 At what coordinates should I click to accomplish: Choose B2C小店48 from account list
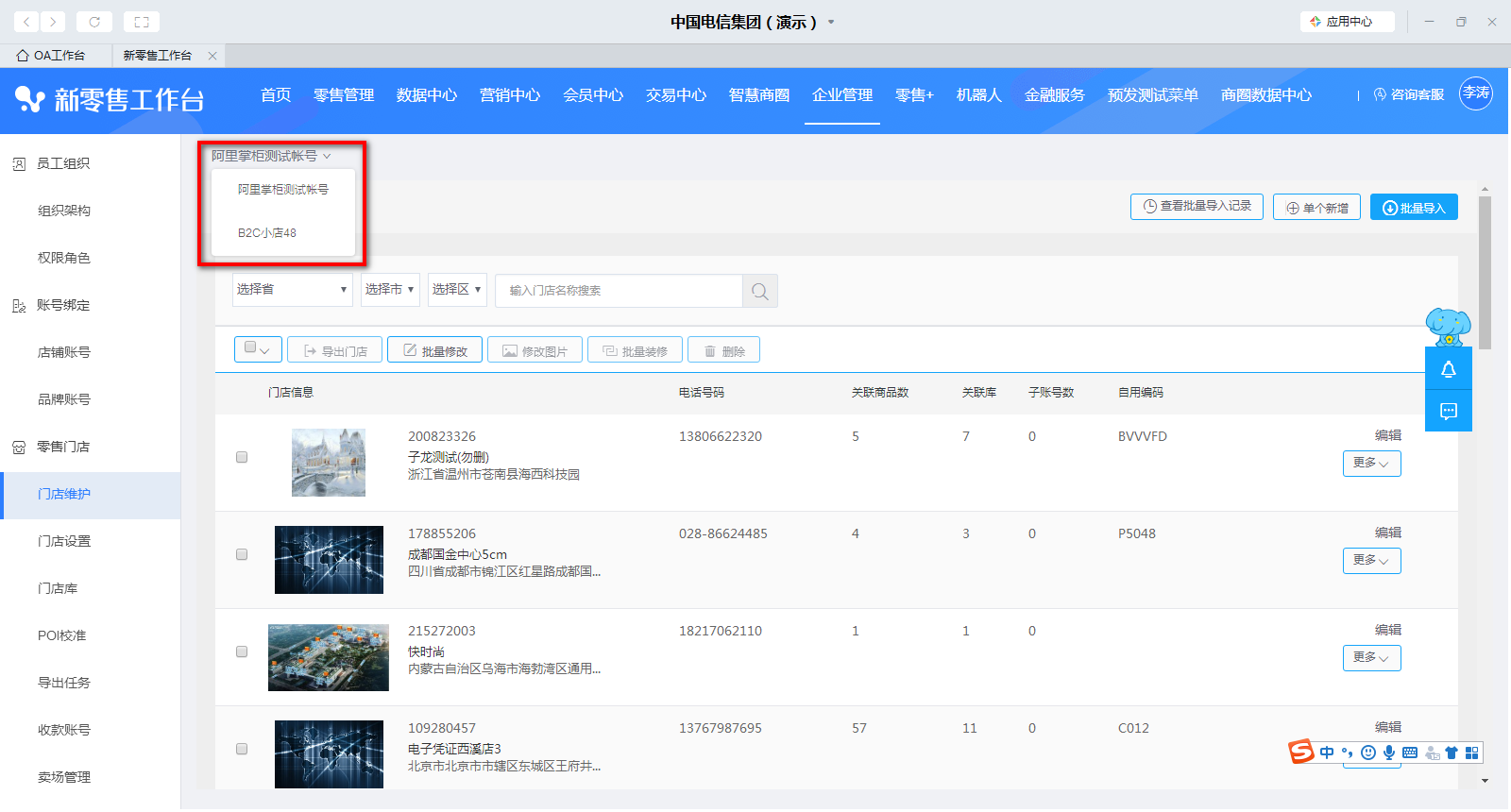coord(267,233)
